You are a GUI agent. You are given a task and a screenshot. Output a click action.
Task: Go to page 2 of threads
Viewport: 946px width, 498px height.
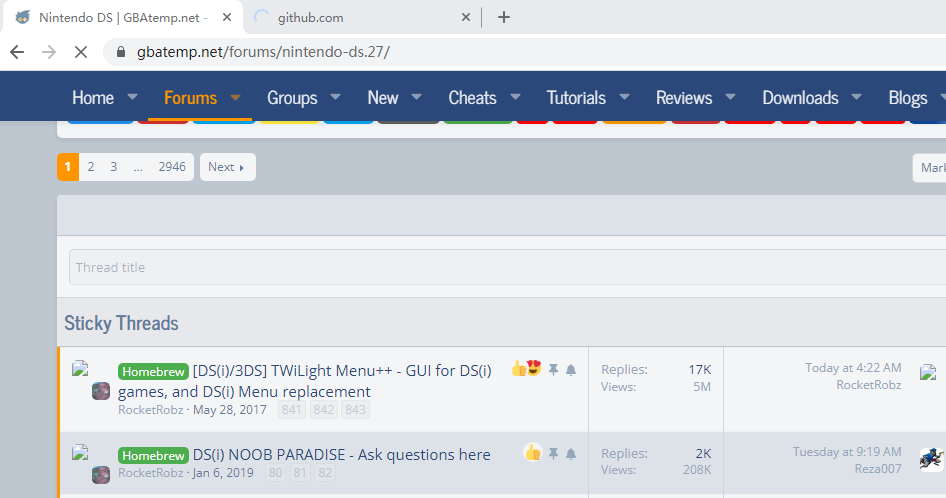[90, 167]
